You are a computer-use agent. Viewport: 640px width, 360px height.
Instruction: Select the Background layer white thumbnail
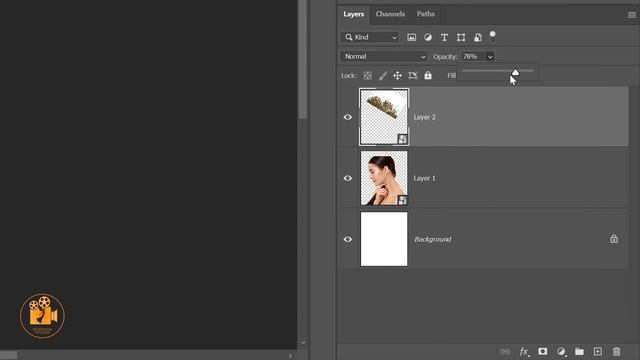[384, 239]
